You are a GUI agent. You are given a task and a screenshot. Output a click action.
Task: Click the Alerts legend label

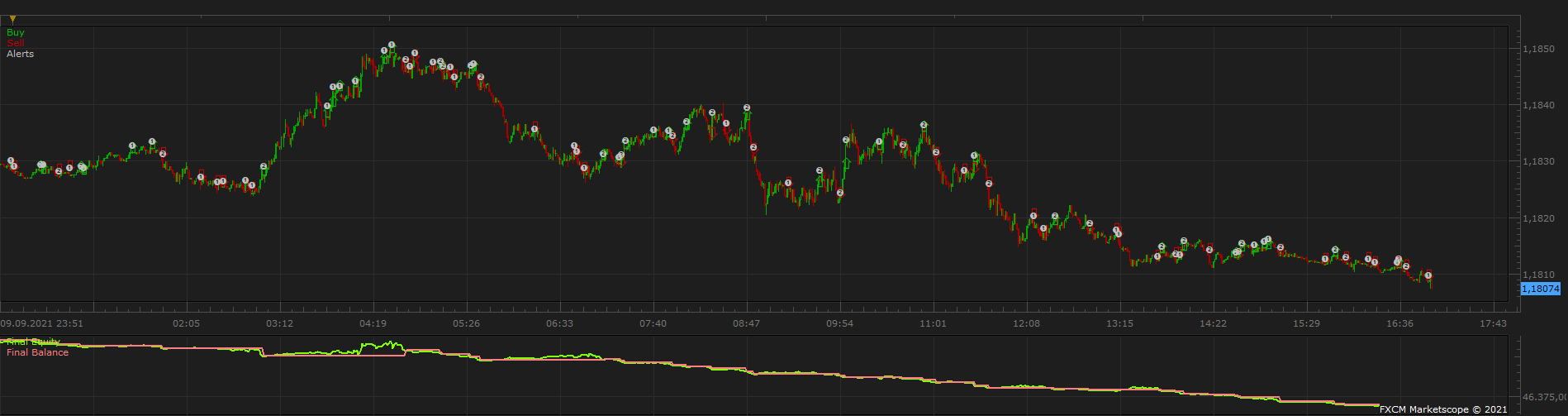point(21,54)
